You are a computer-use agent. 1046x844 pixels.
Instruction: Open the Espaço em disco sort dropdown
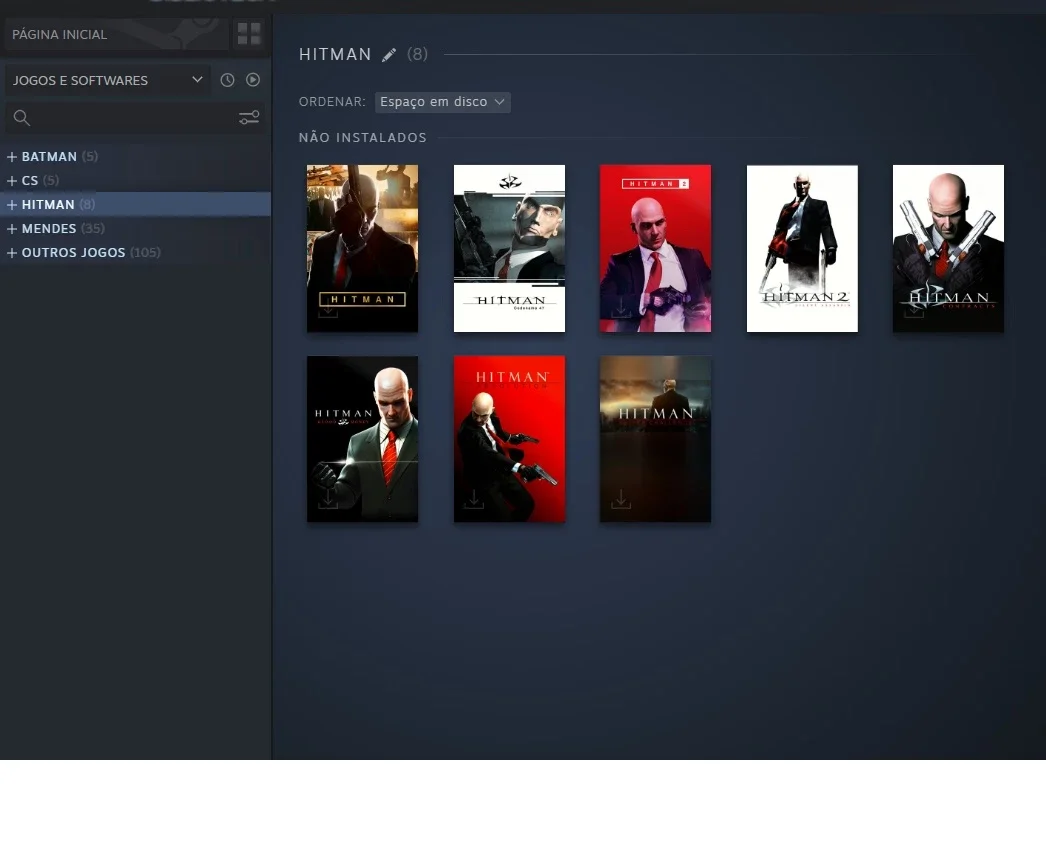tap(442, 102)
